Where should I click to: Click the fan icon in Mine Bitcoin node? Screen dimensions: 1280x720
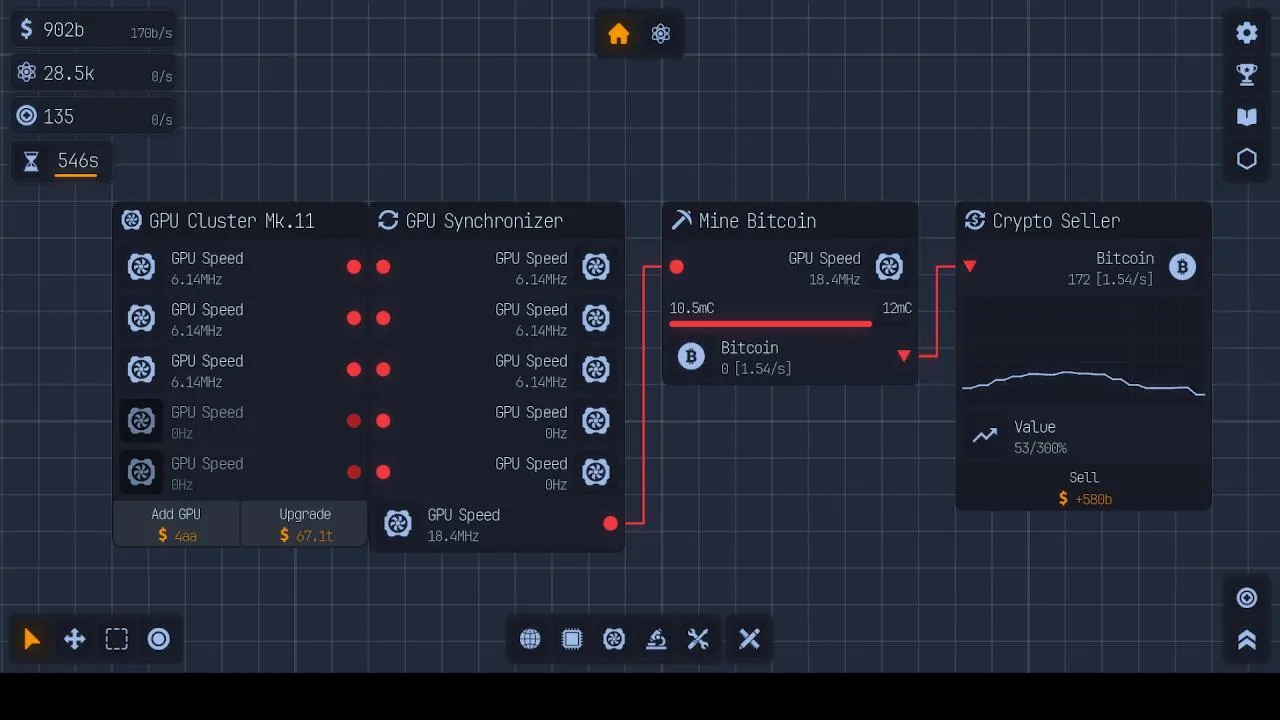tap(889, 267)
